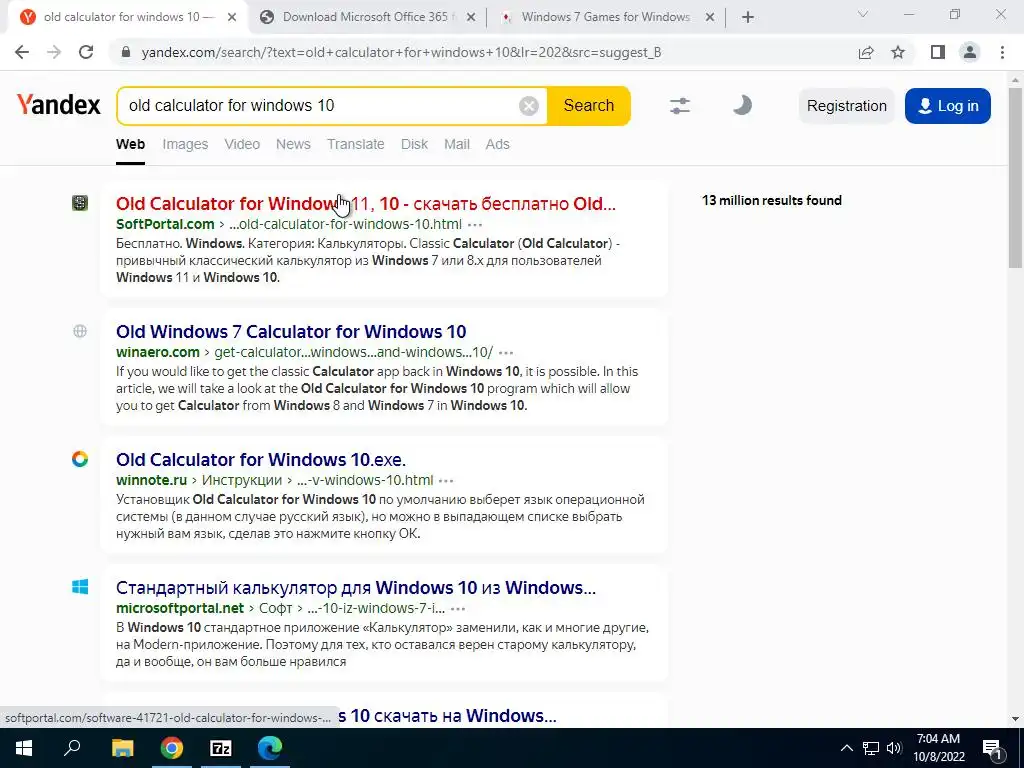Click the address bar URL
Image resolution: width=1024 pixels, height=768 pixels.
pyautogui.click(x=401, y=52)
